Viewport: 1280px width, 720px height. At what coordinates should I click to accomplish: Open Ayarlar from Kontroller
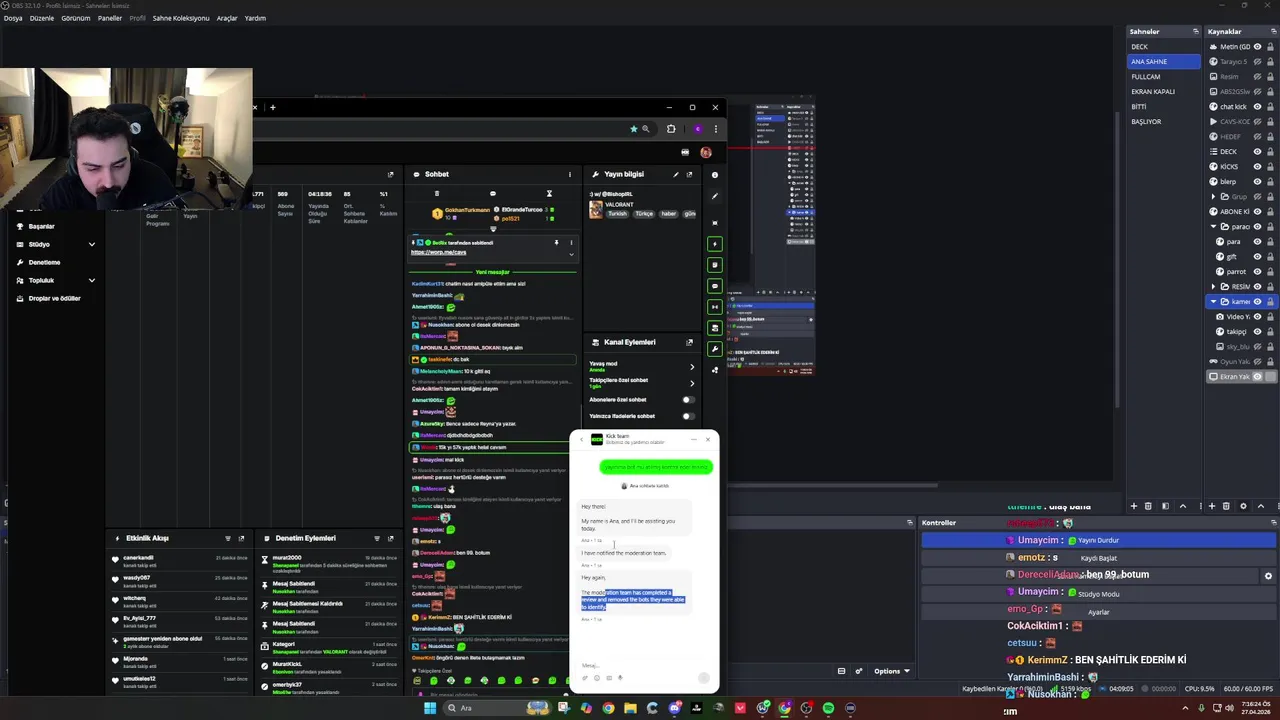click(1098, 612)
